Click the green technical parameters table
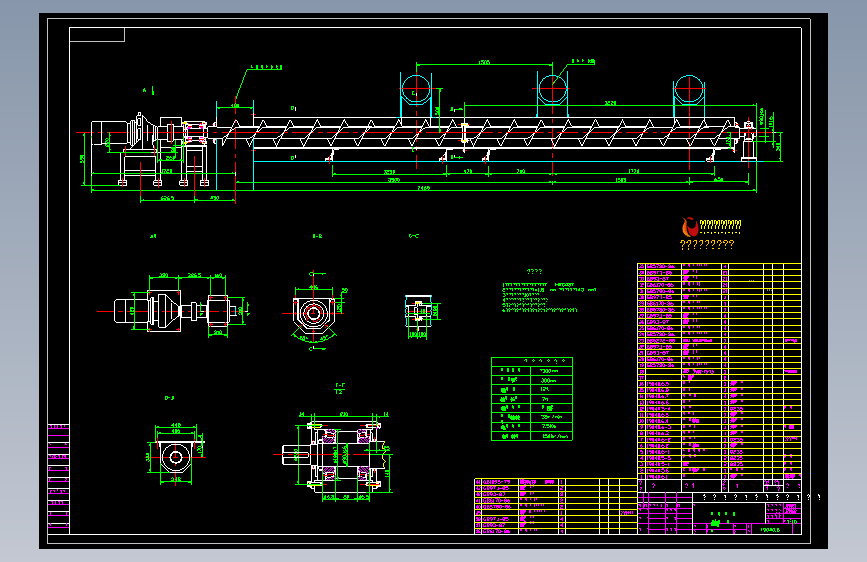 point(532,399)
